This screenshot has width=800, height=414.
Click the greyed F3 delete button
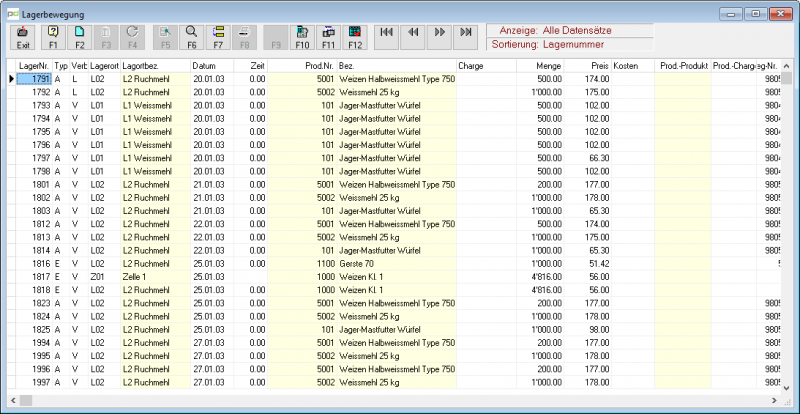(x=106, y=37)
